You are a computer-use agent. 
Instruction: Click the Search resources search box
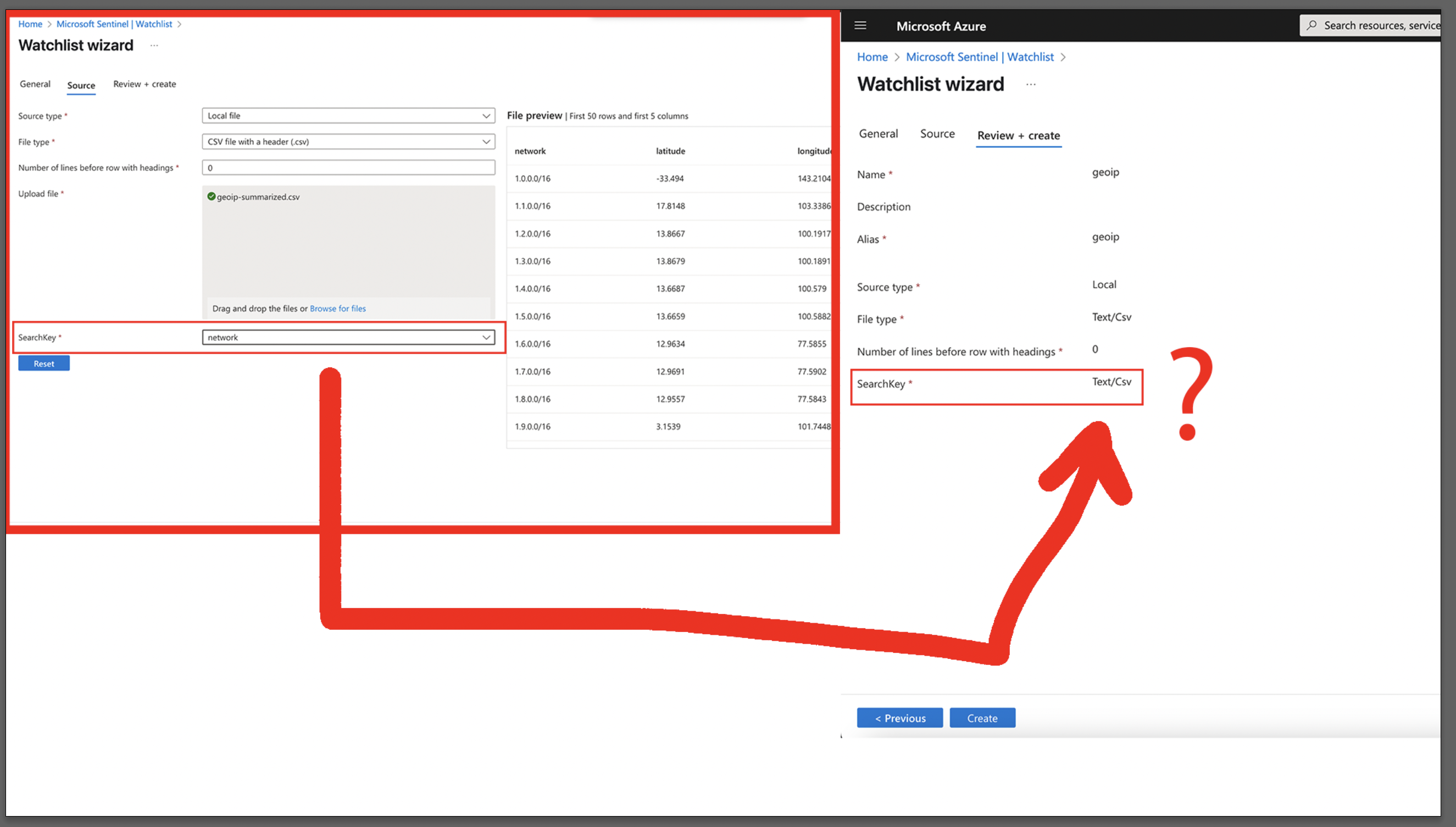[1370, 25]
